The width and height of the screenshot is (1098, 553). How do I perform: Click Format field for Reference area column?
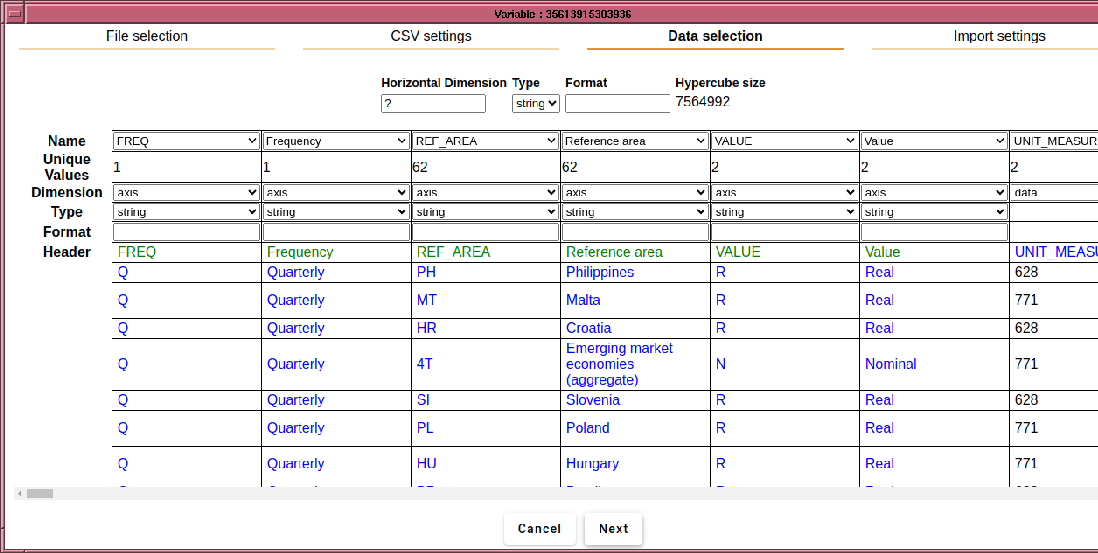coord(635,232)
